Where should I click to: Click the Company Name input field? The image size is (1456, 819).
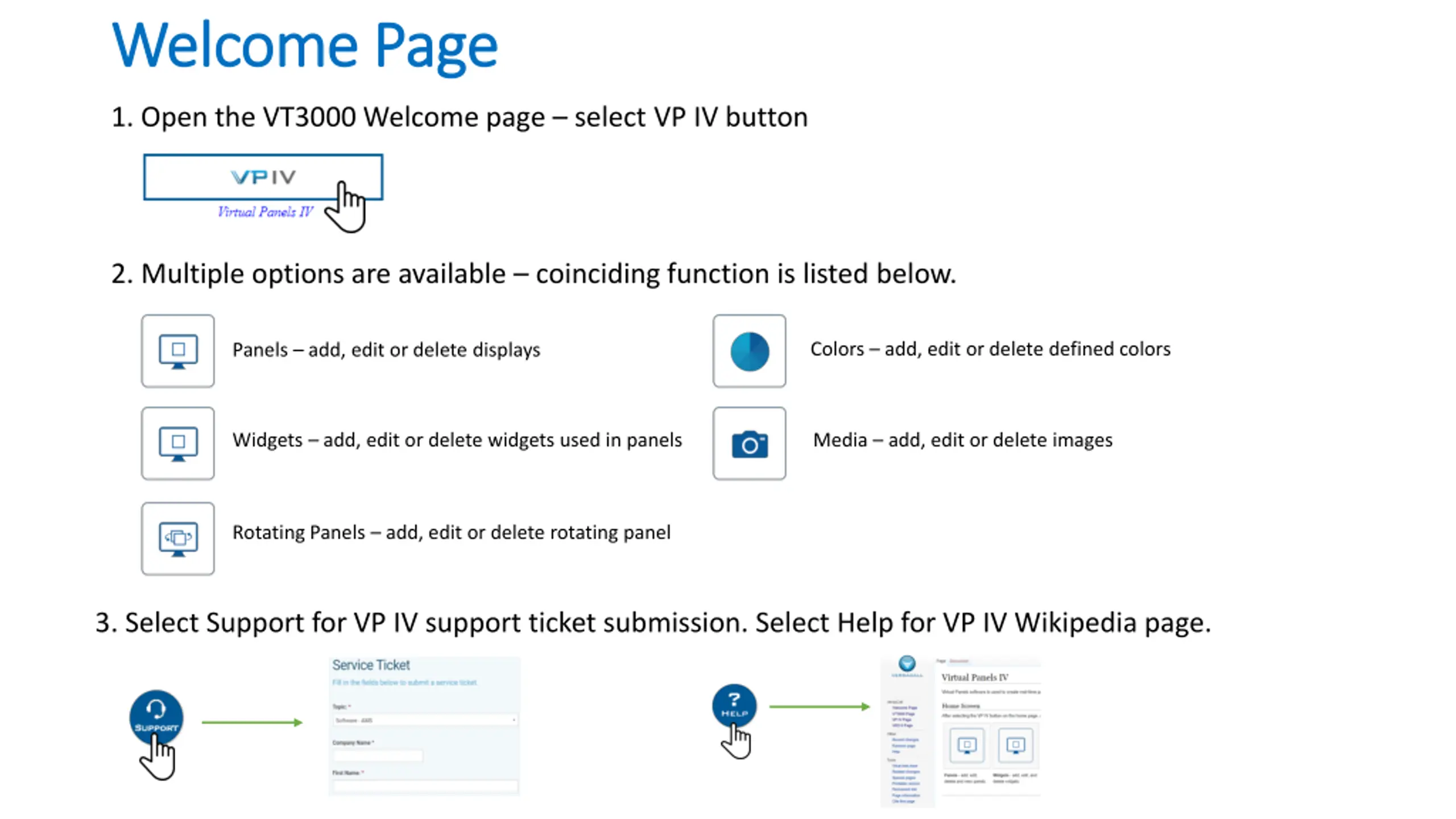coord(378,755)
